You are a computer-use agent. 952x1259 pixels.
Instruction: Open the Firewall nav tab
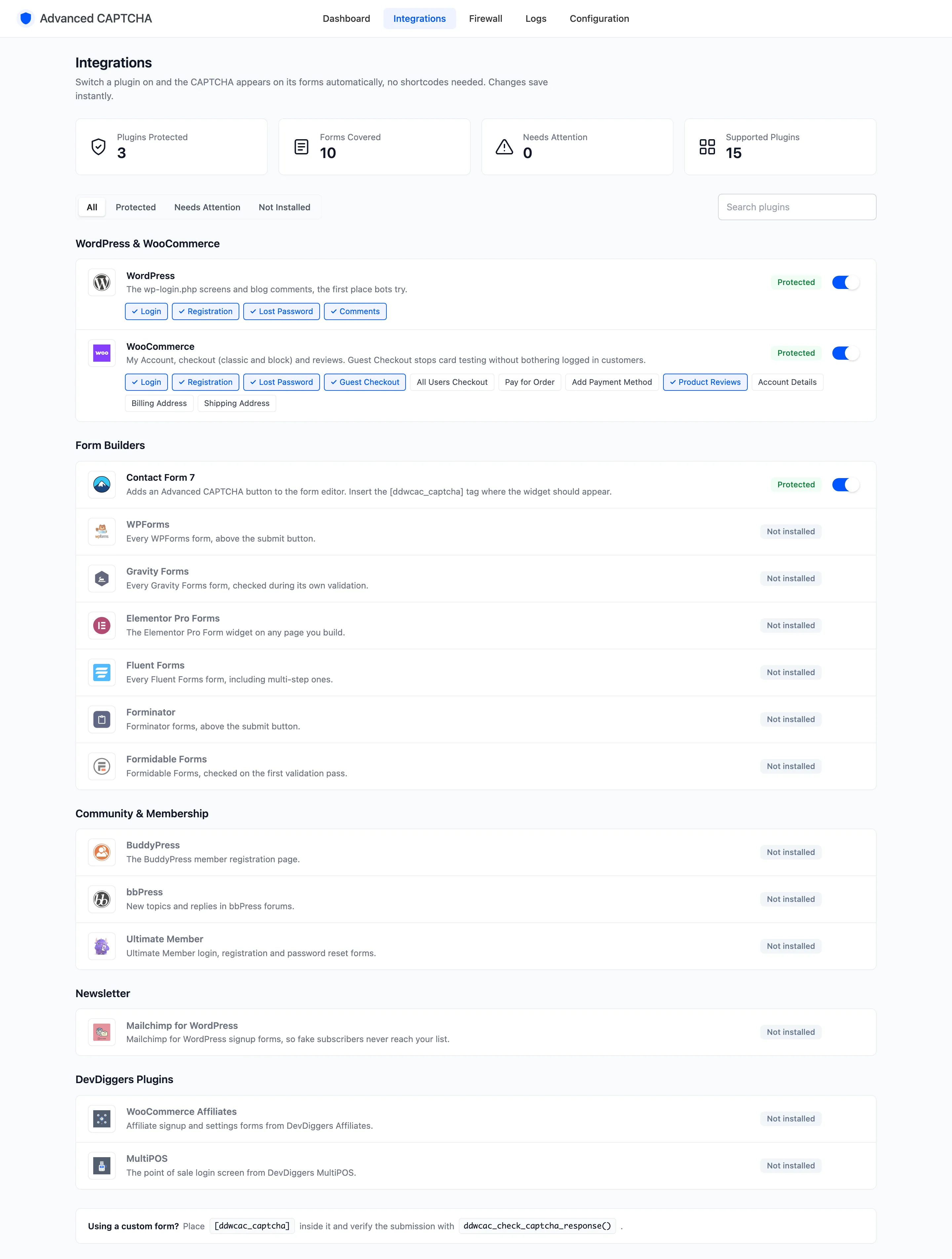[x=485, y=18]
